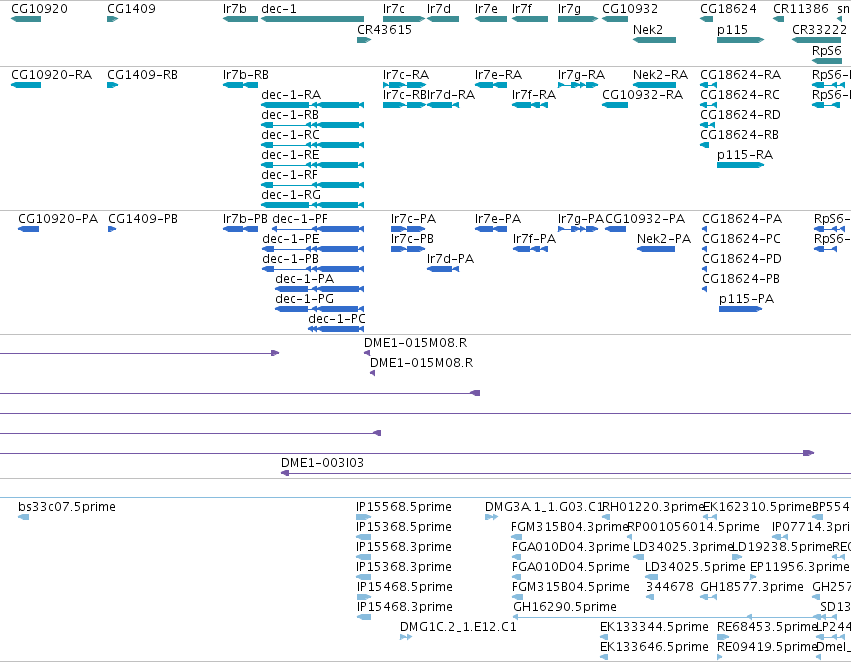Screen dimensions: 851x662
Task: Click protein 'Ir7d-PA'
Action: pyautogui.click(x=450, y=259)
